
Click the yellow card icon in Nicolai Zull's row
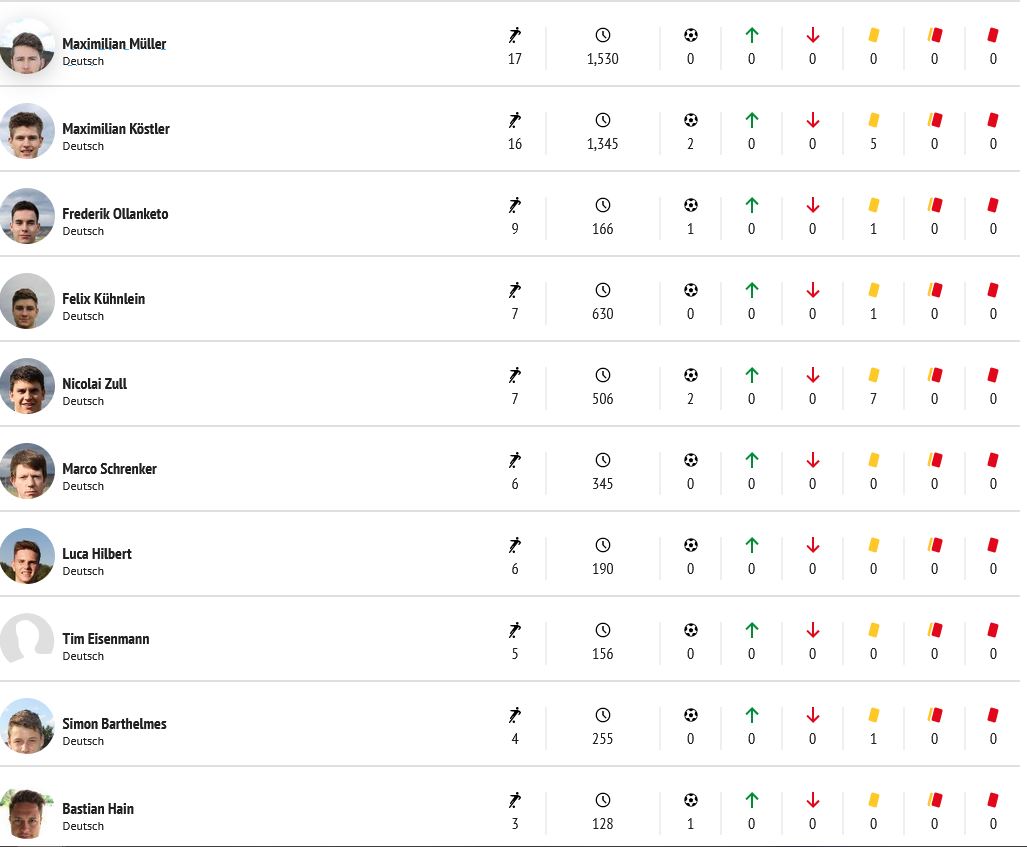[873, 375]
